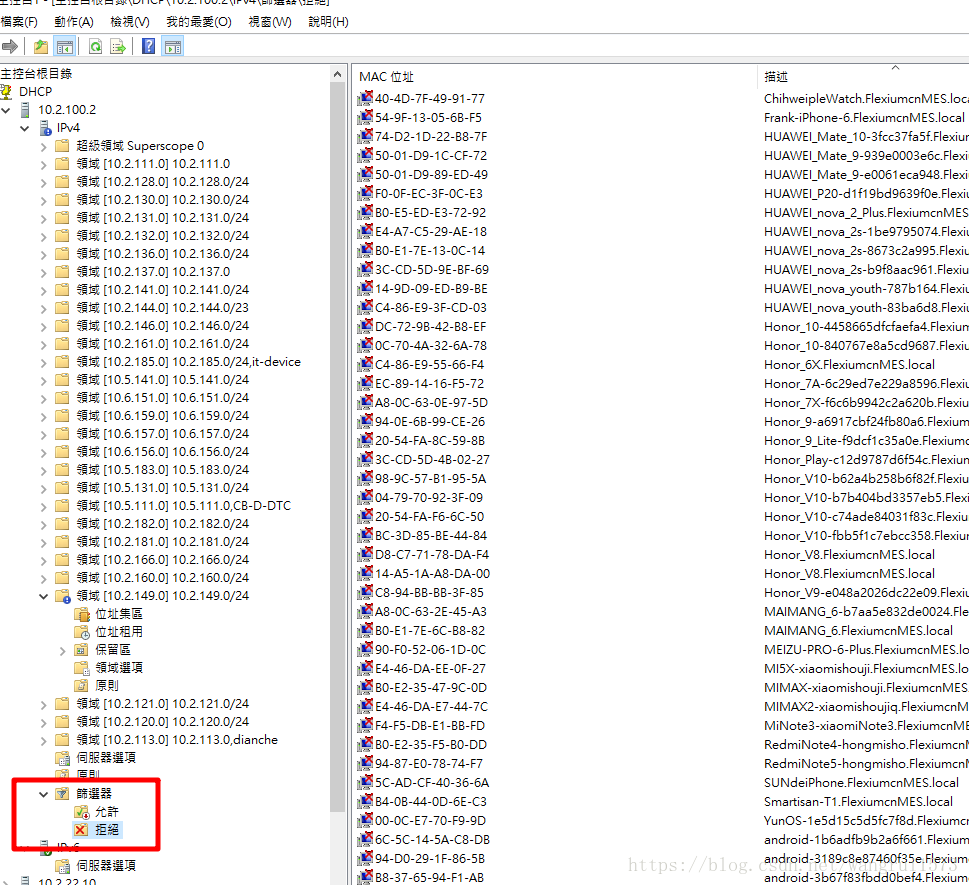Image resolution: width=969 pixels, height=885 pixels.
Task: Click the Superscope 0 folder icon
Action: point(62,146)
